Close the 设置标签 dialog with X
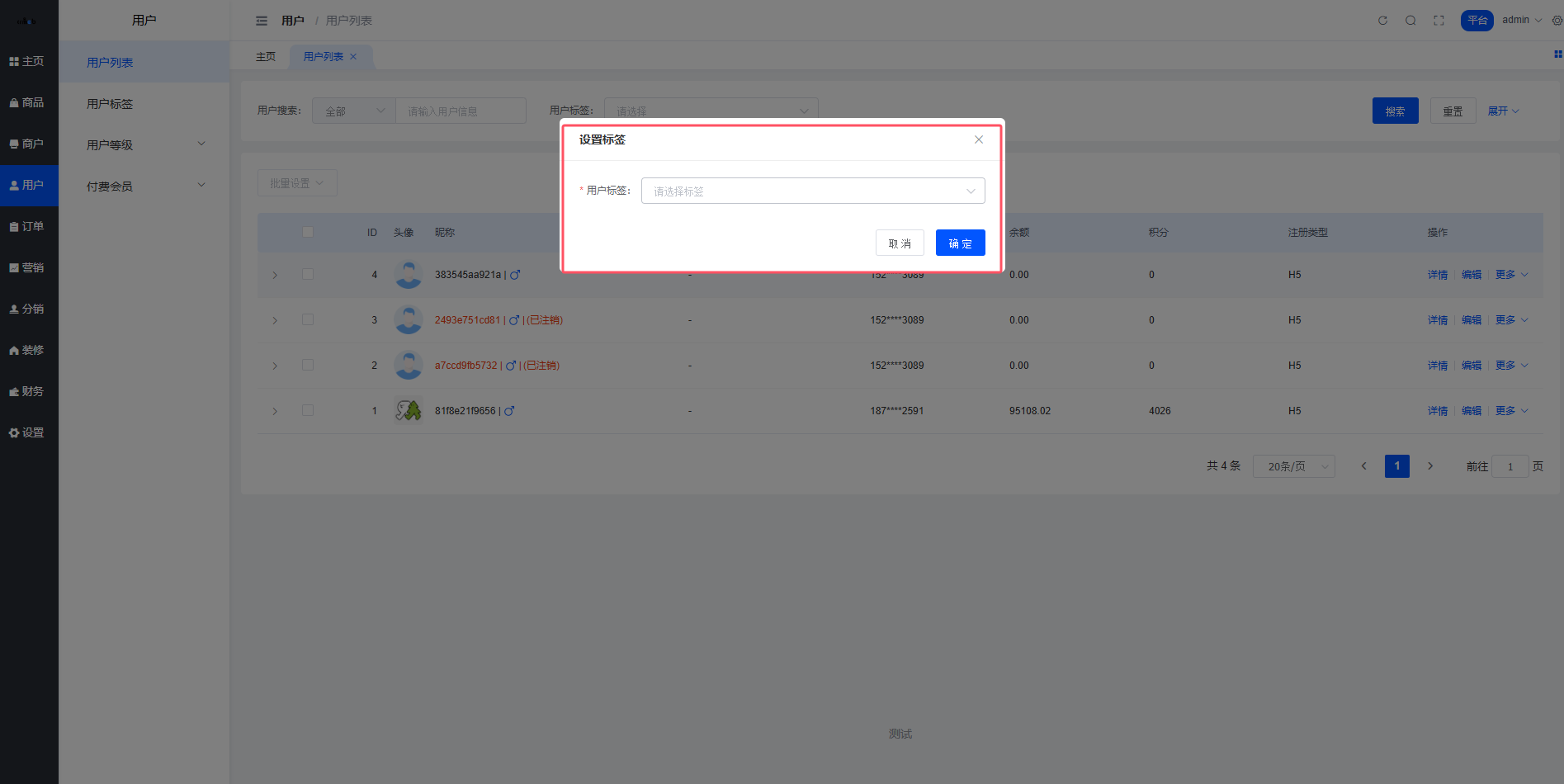The width and height of the screenshot is (1564, 784). 978,139
